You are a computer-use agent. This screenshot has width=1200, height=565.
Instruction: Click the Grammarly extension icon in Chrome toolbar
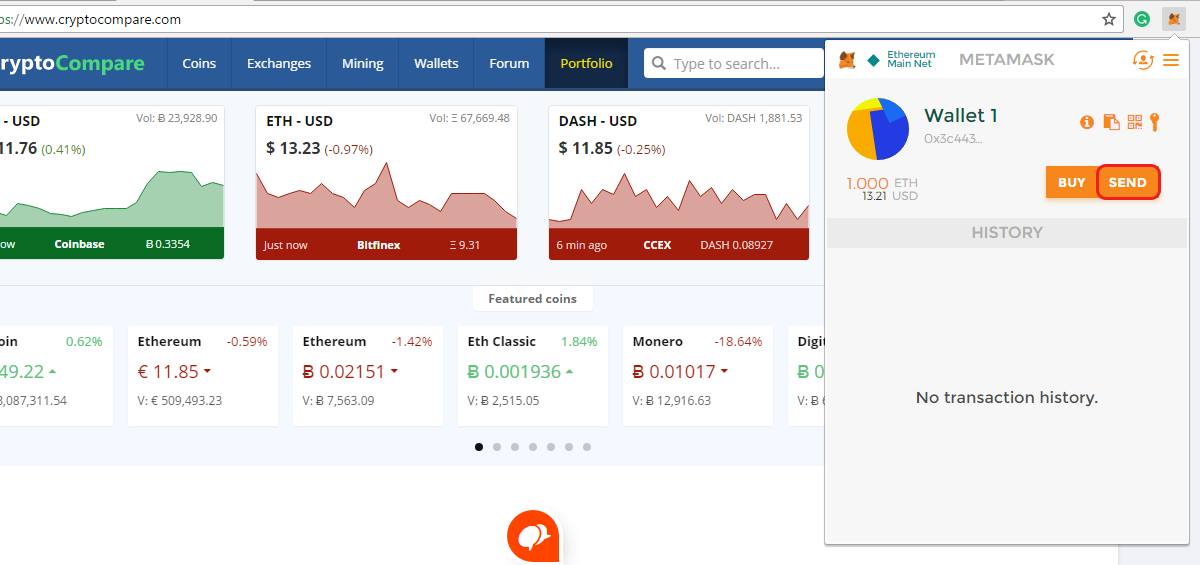click(1142, 18)
